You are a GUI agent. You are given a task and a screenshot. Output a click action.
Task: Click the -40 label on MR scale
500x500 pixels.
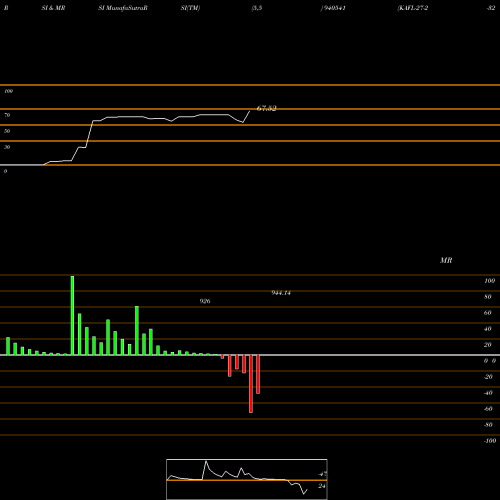(488, 393)
